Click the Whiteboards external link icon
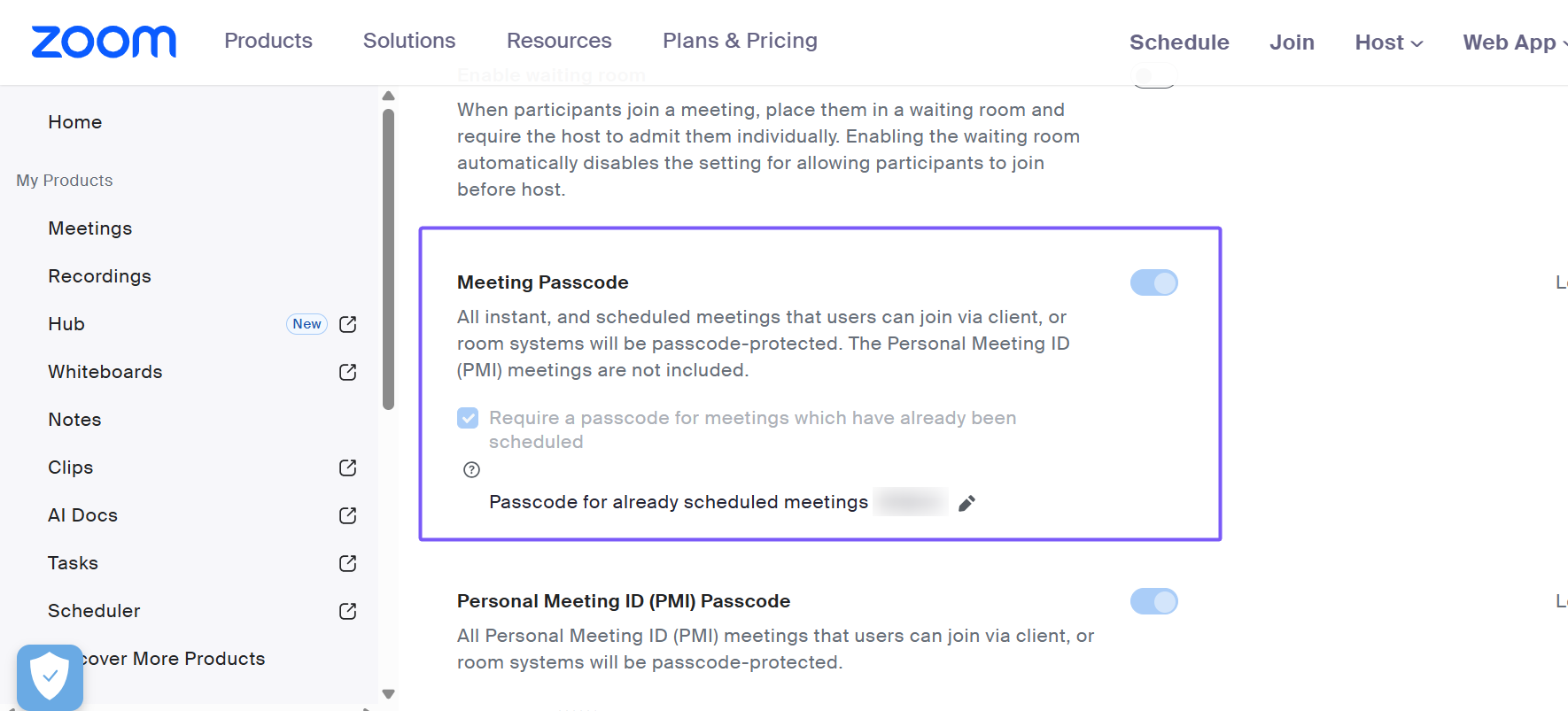 click(x=348, y=372)
